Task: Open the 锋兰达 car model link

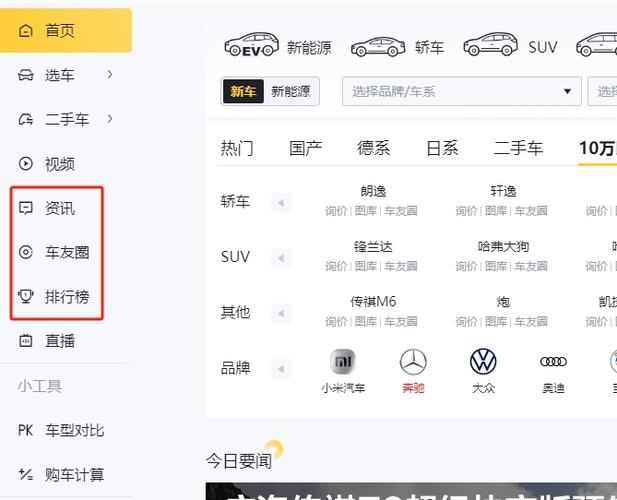Action: click(373, 247)
